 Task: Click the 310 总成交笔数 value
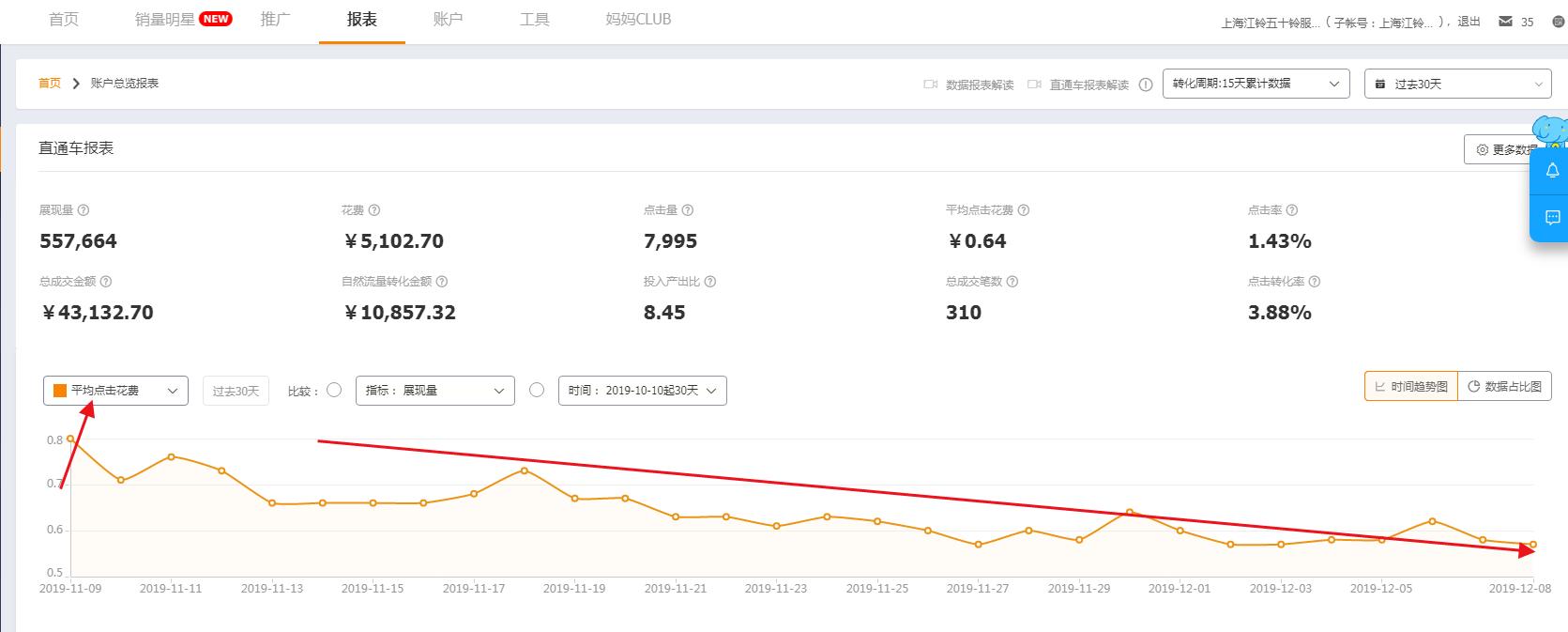(x=964, y=313)
